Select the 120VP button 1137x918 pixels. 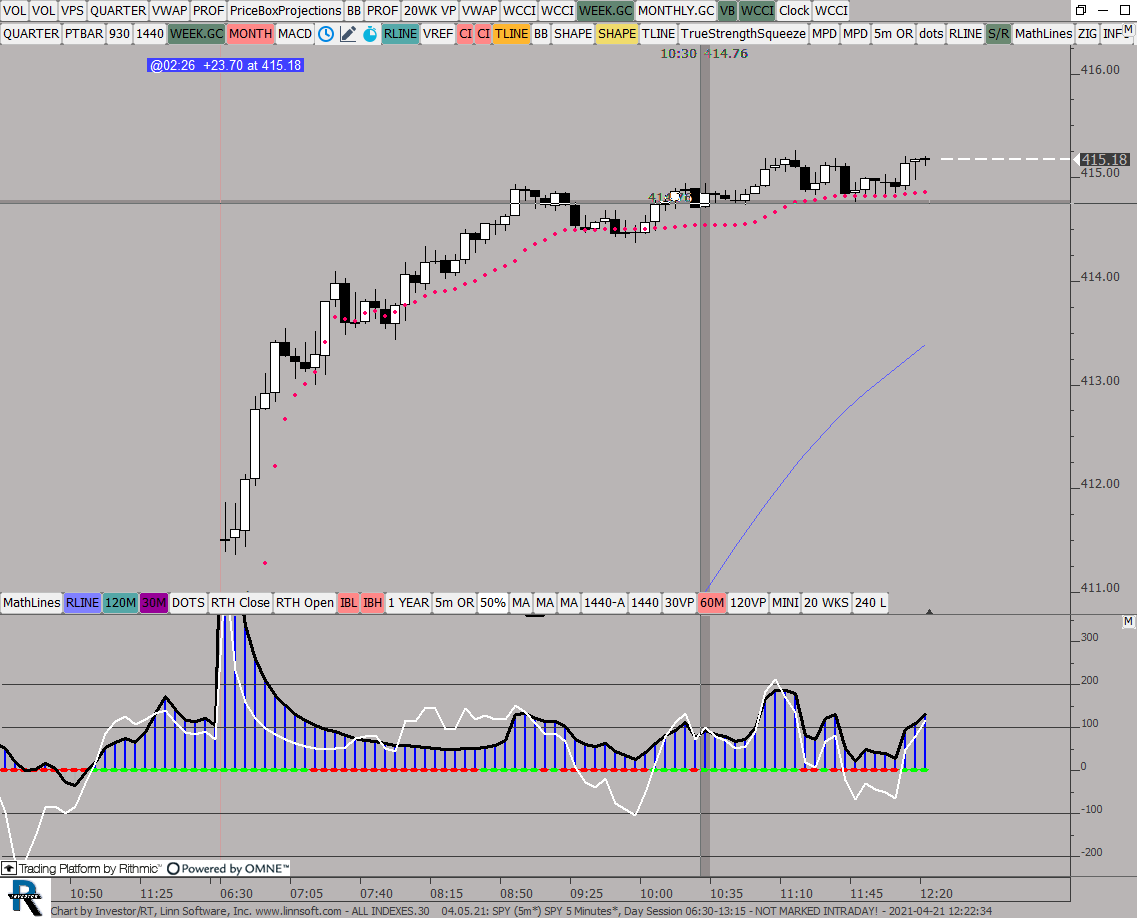[748, 603]
